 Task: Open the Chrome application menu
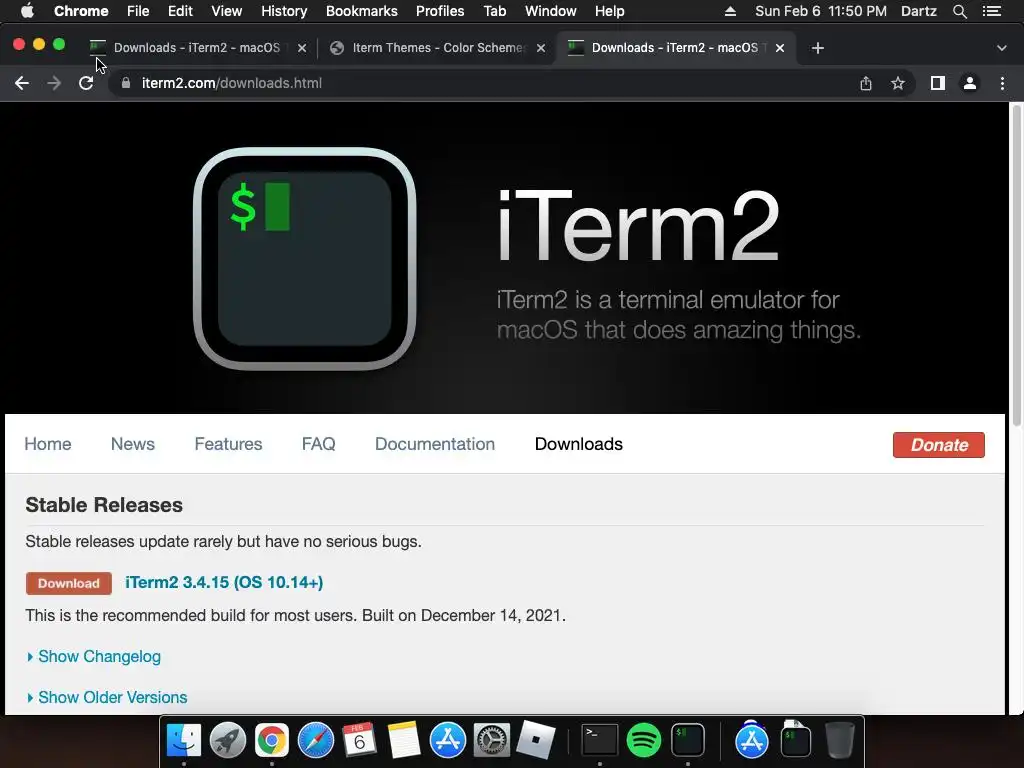[x=81, y=11]
